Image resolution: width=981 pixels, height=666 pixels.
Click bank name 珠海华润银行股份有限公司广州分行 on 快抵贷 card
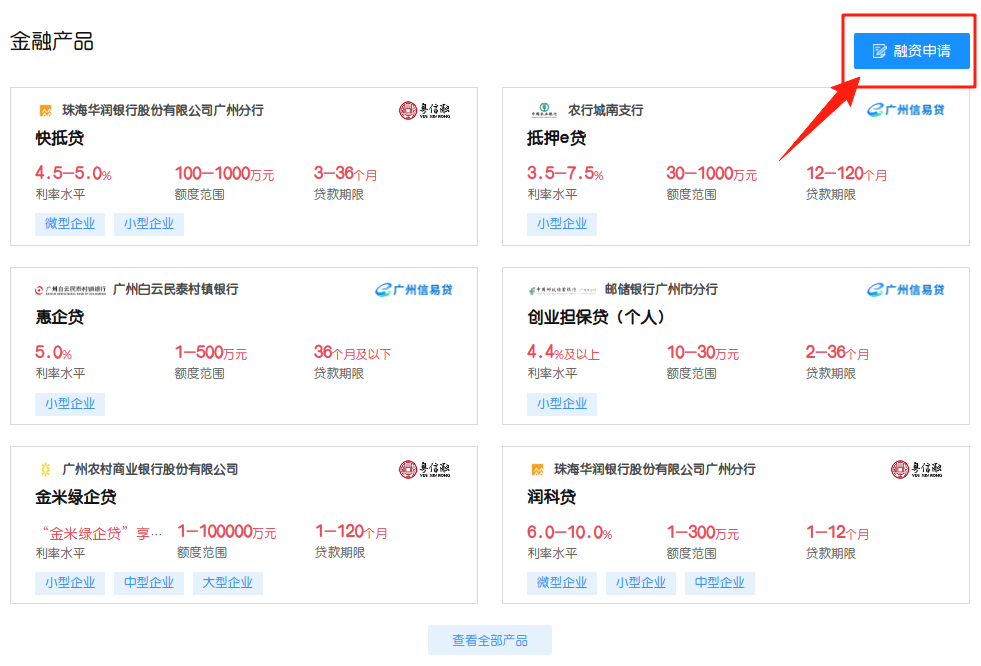pyautogui.click(x=163, y=111)
